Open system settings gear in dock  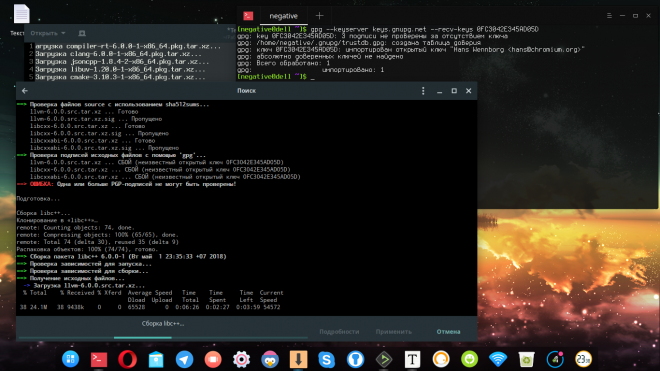tap(241, 359)
